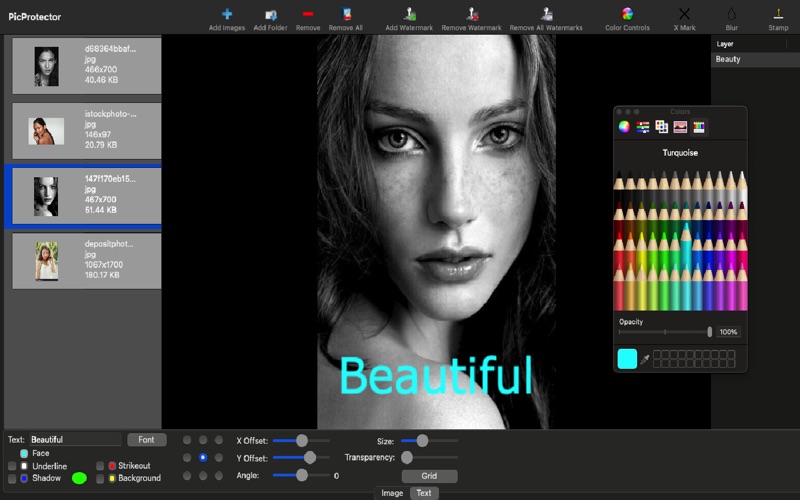Click the Add Folder icon

point(270,14)
